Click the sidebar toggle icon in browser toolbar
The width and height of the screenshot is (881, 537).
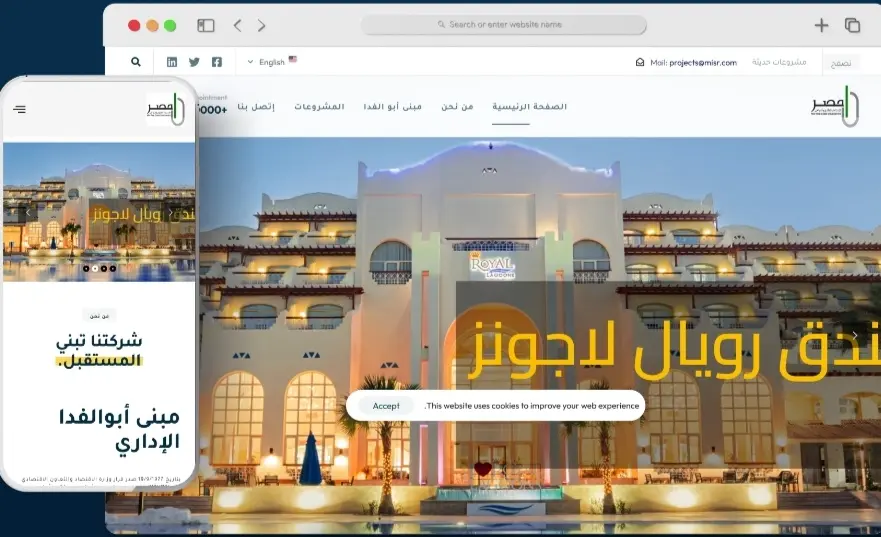206,25
